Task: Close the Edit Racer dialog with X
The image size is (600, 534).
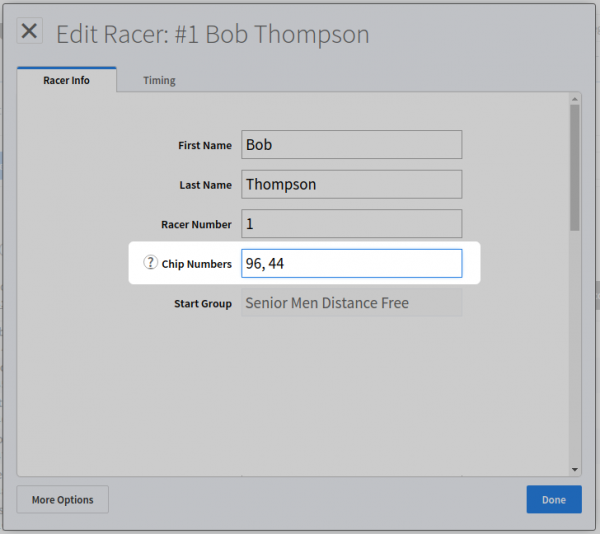Action: click(x=30, y=32)
